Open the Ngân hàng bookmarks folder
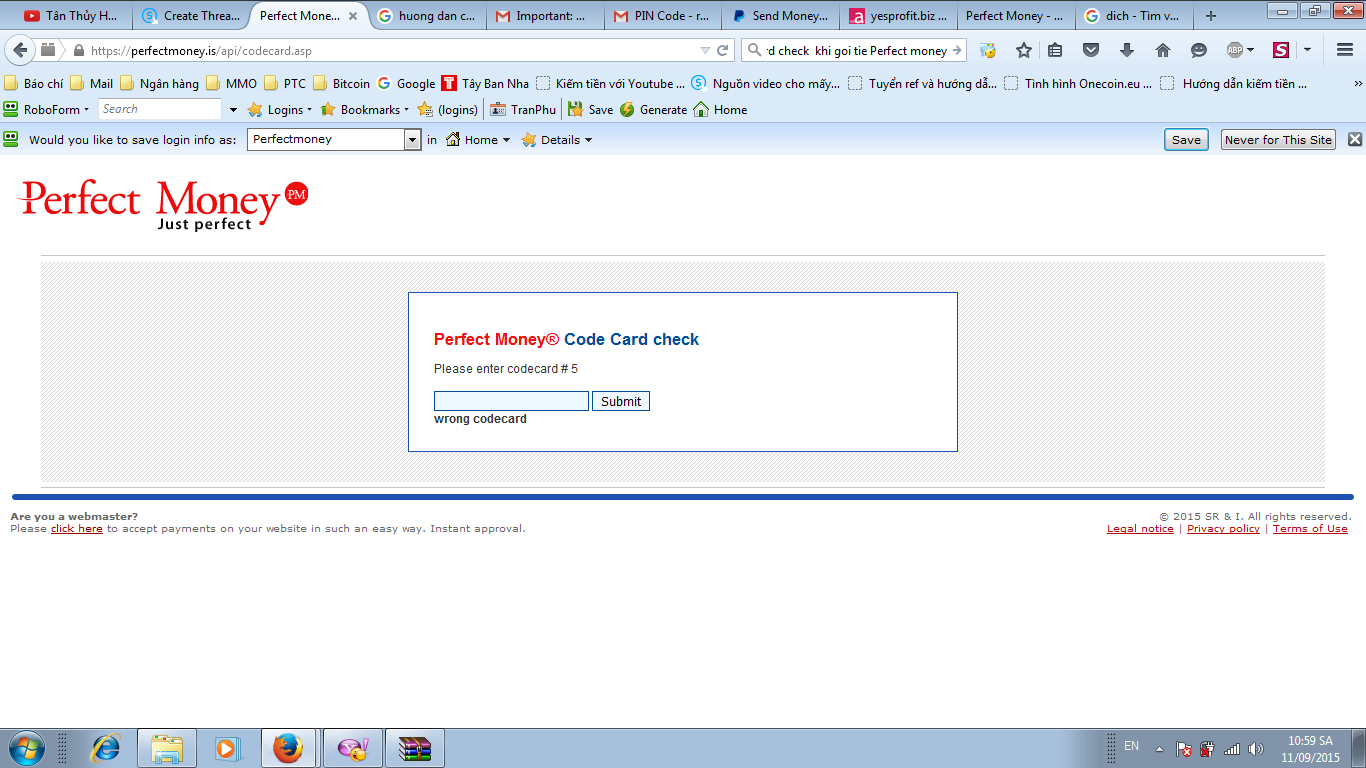Screen dimensions: 1366x768 point(159,84)
